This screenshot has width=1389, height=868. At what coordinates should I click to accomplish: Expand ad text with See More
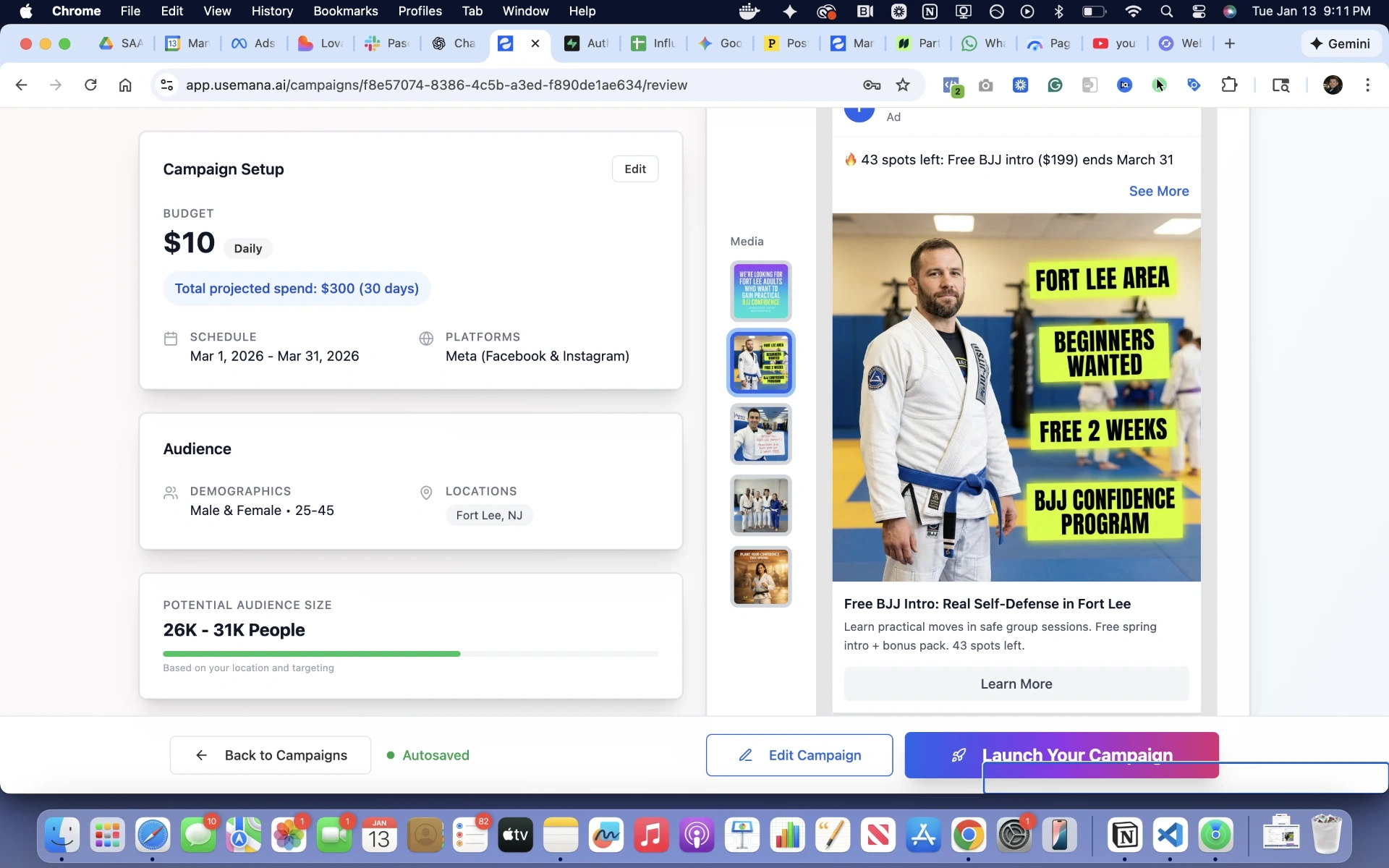(1158, 191)
